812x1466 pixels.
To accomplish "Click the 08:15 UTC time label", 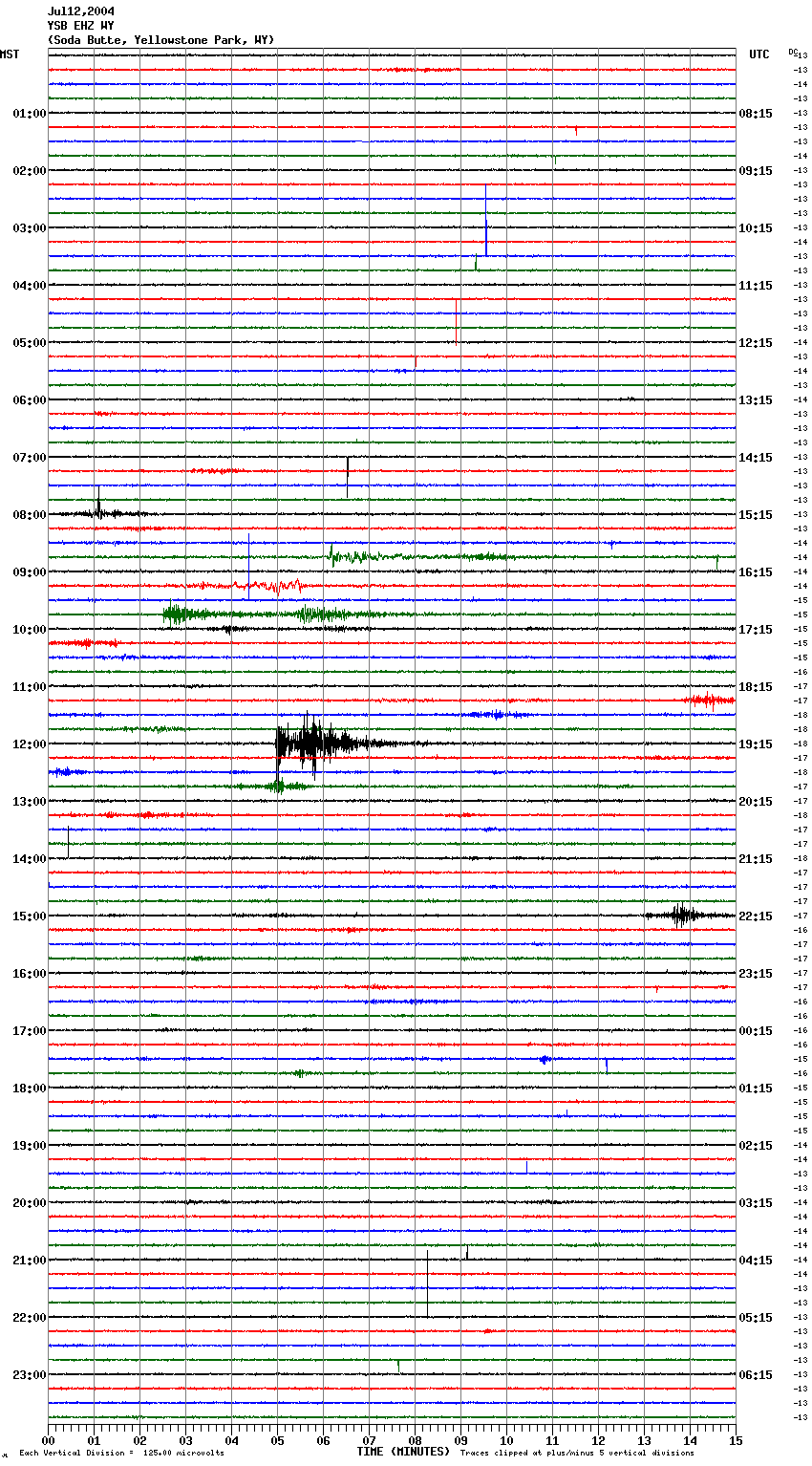I will (756, 114).
